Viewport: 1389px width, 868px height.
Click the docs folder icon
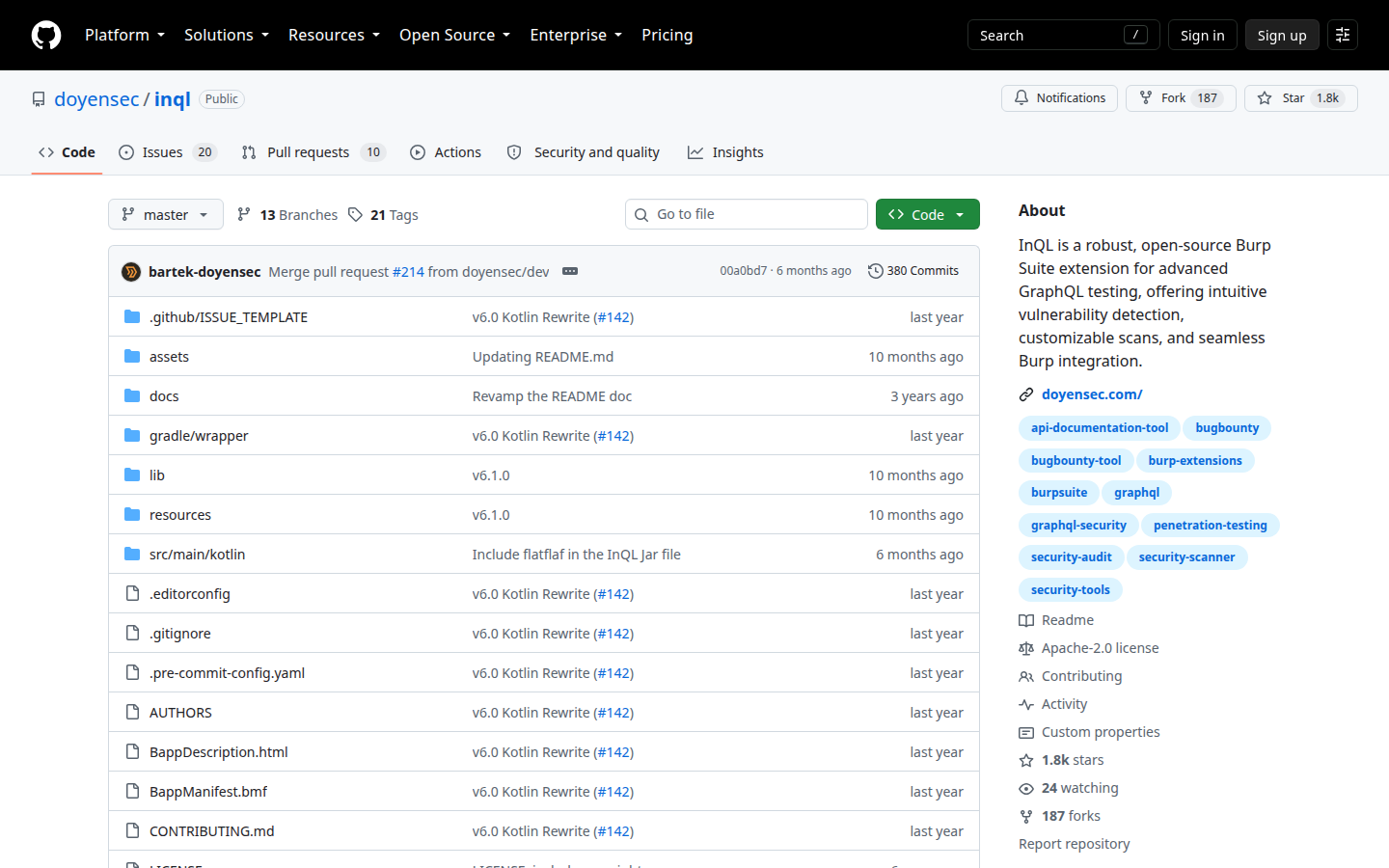click(x=132, y=395)
